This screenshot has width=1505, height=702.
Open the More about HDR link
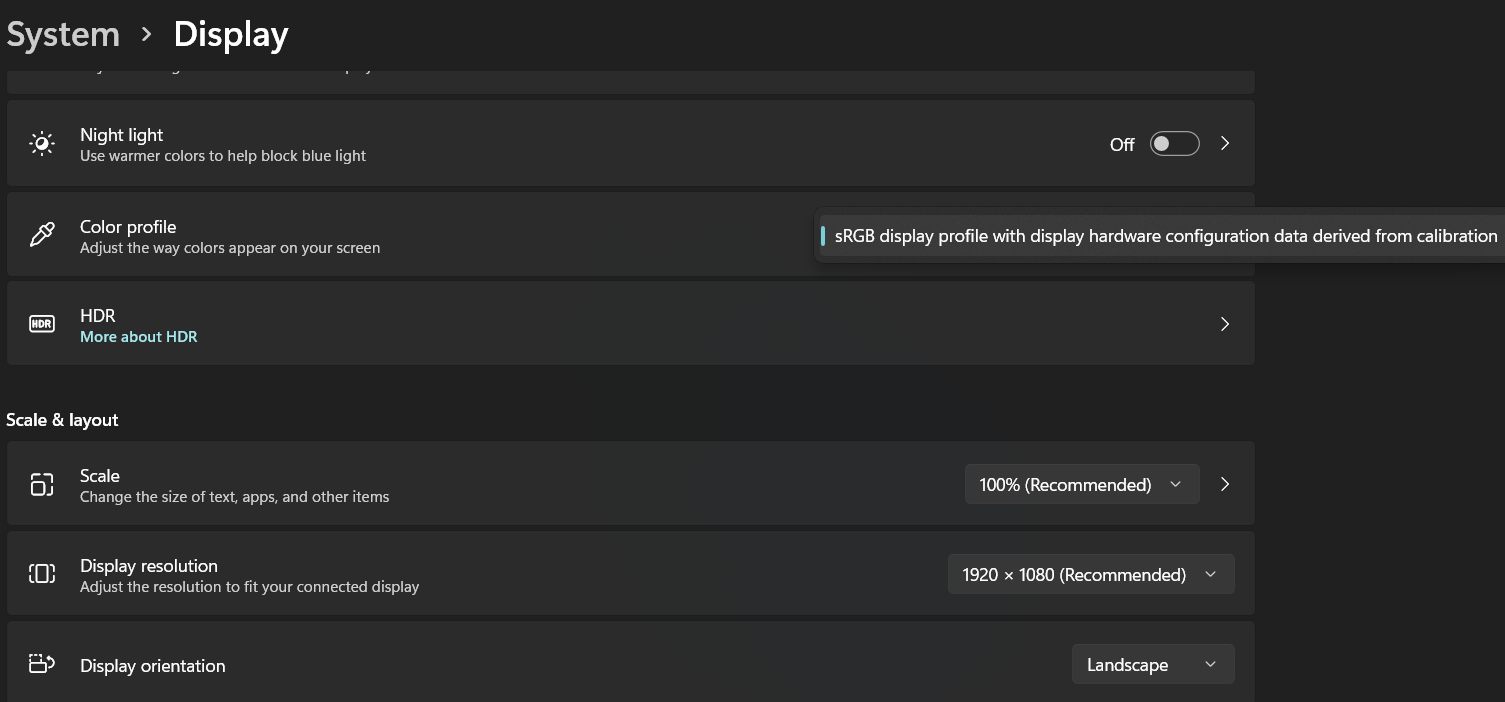click(139, 337)
